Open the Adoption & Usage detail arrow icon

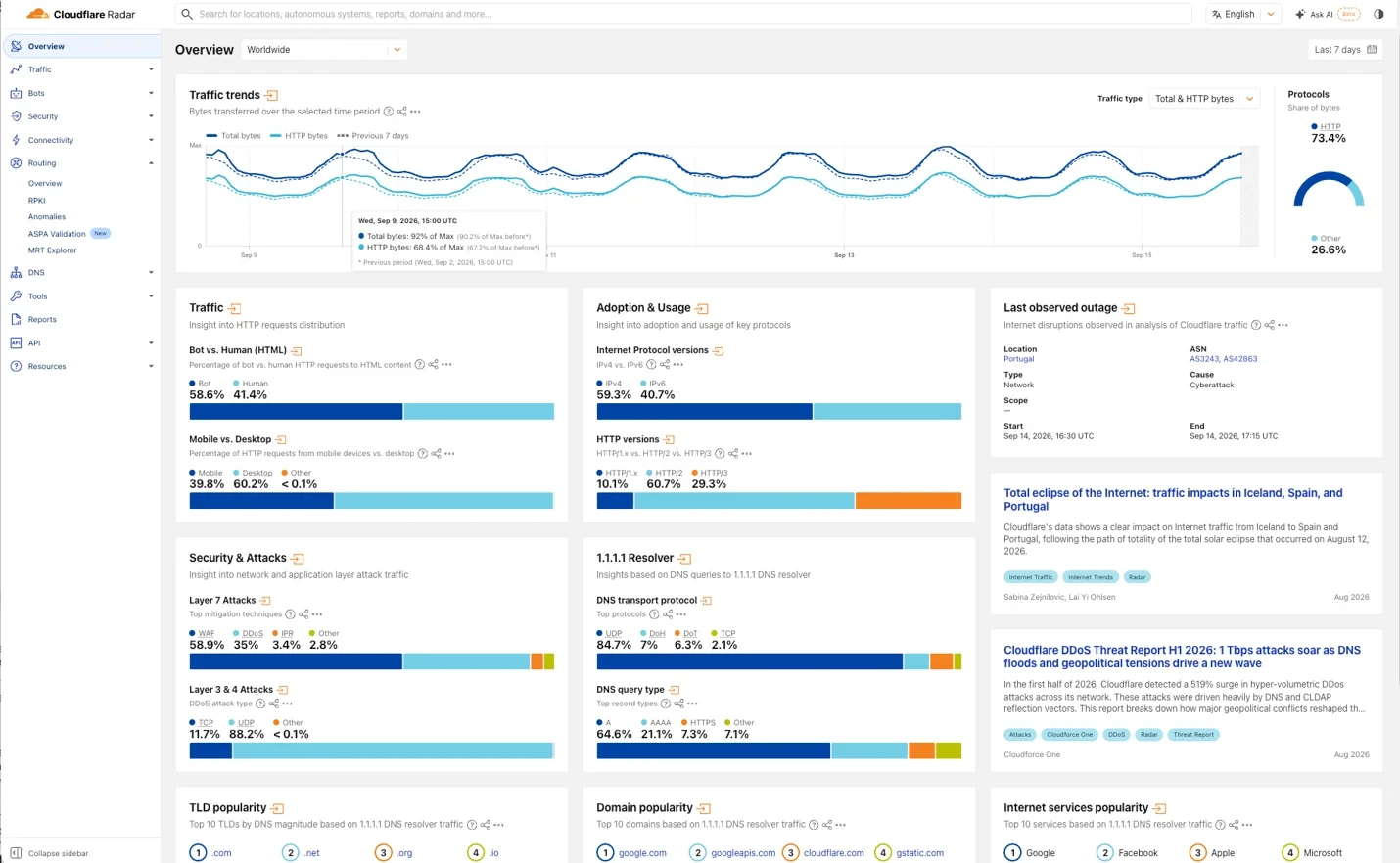[x=702, y=309]
